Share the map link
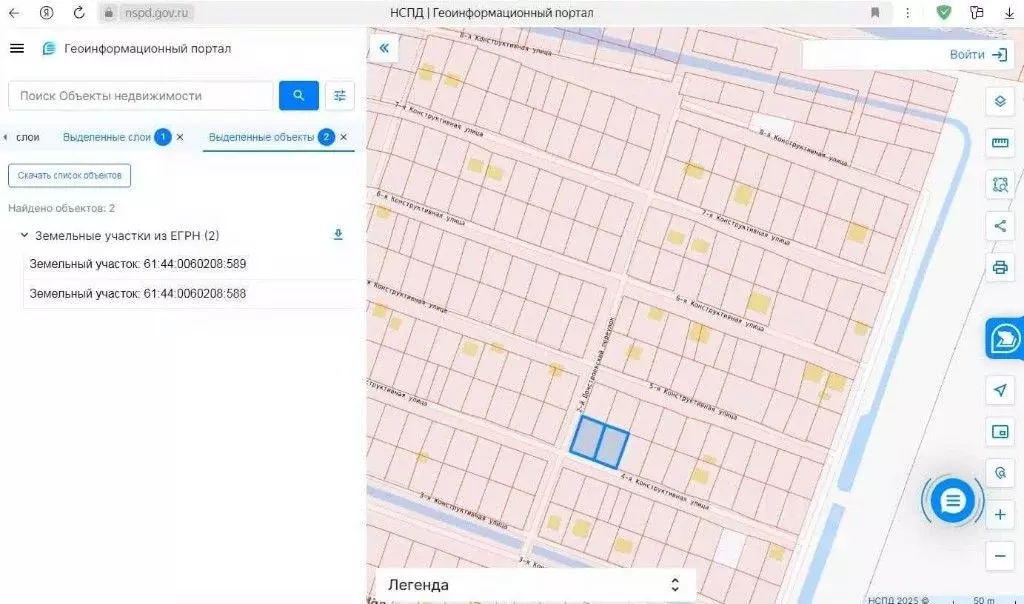This screenshot has height=604, width=1024. click(x=1000, y=226)
